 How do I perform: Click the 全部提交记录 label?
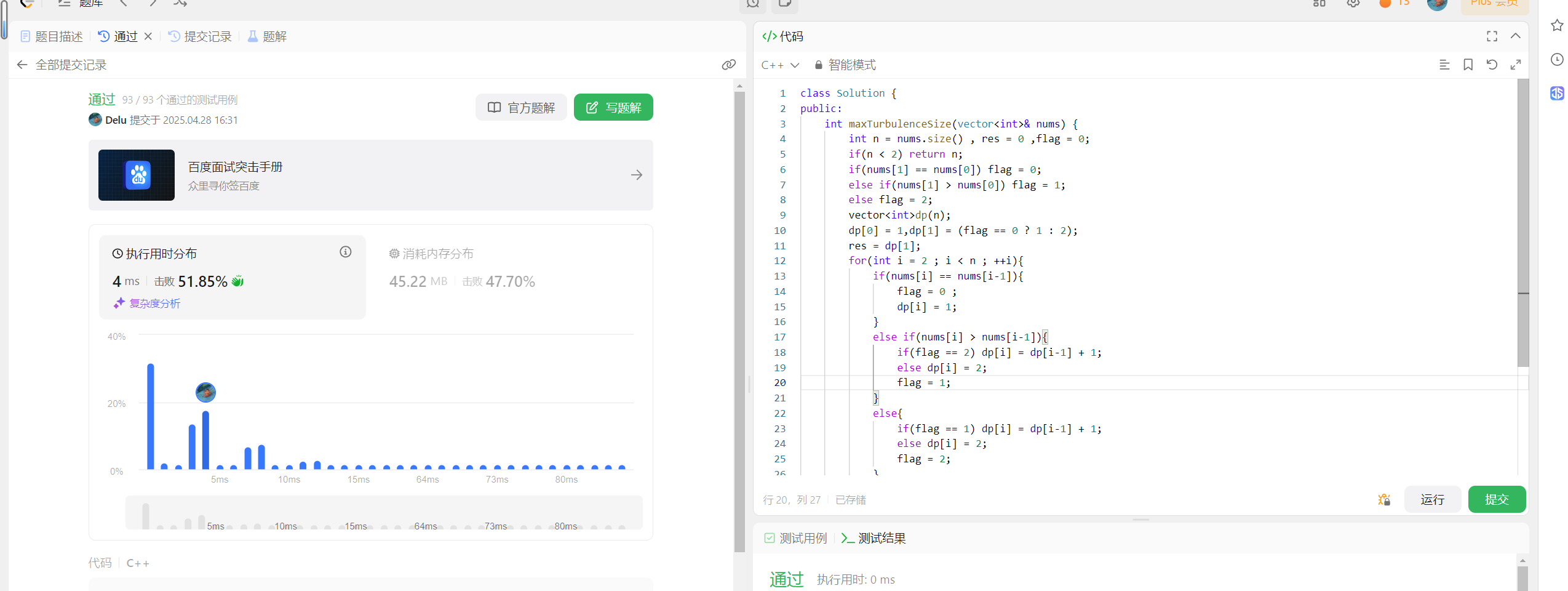point(71,65)
